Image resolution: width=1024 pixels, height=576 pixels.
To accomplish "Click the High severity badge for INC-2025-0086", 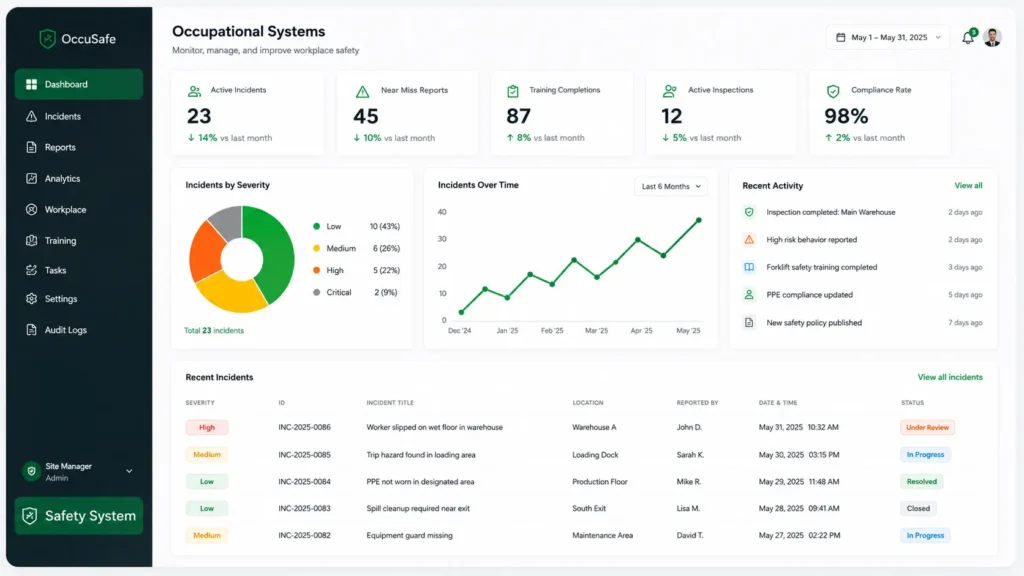I will (206, 427).
